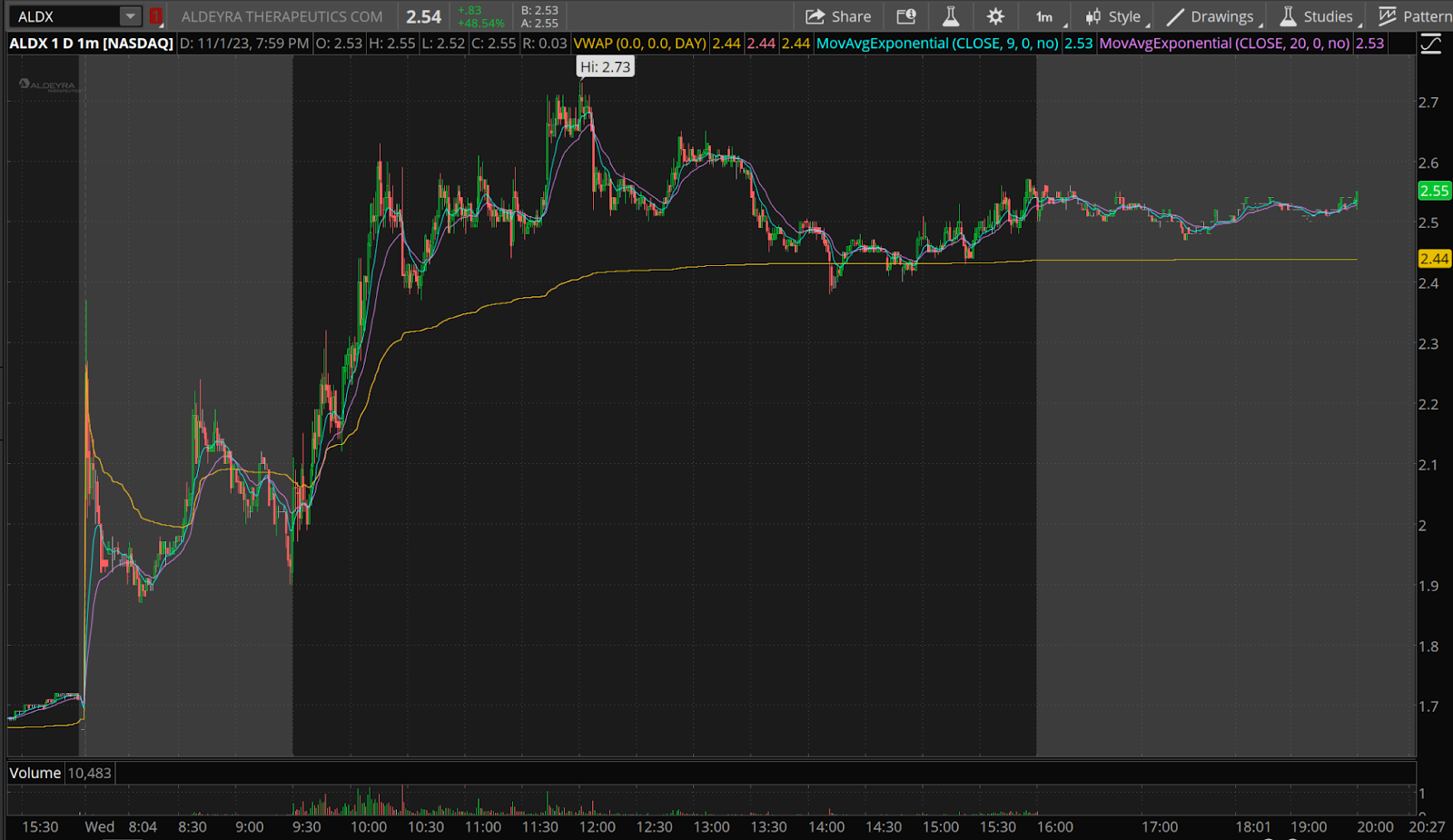This screenshot has height=840, width=1453.
Task: Click the +48.54% percent change value
Action: 480,24
